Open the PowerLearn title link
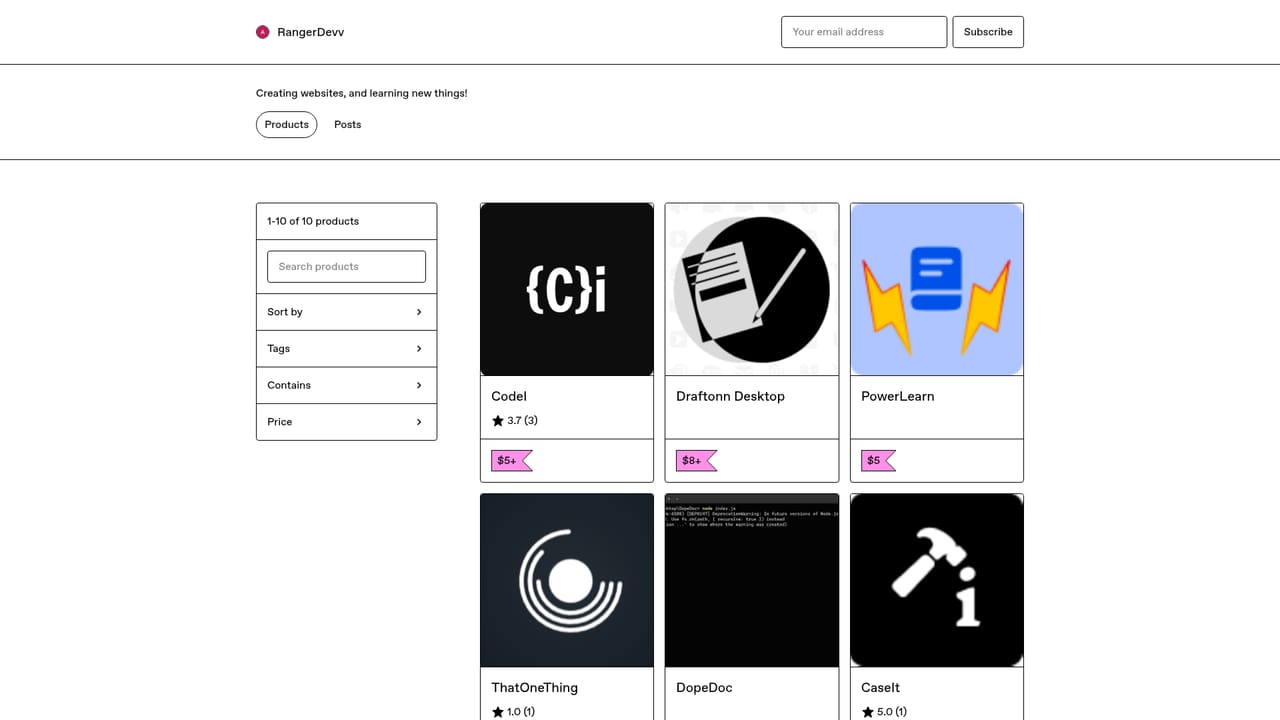This screenshot has height=720, width=1280. click(x=898, y=397)
